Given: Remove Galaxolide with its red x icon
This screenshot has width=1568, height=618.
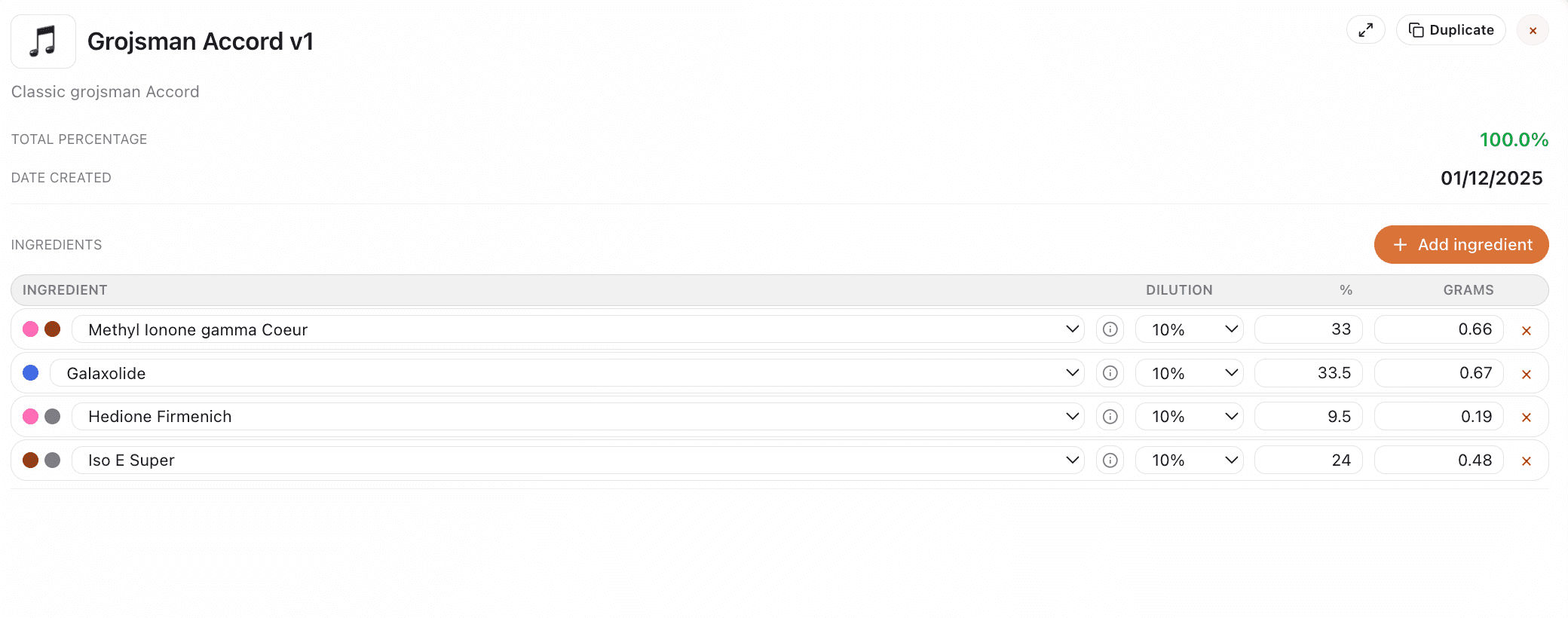Looking at the screenshot, I should 1527,373.
